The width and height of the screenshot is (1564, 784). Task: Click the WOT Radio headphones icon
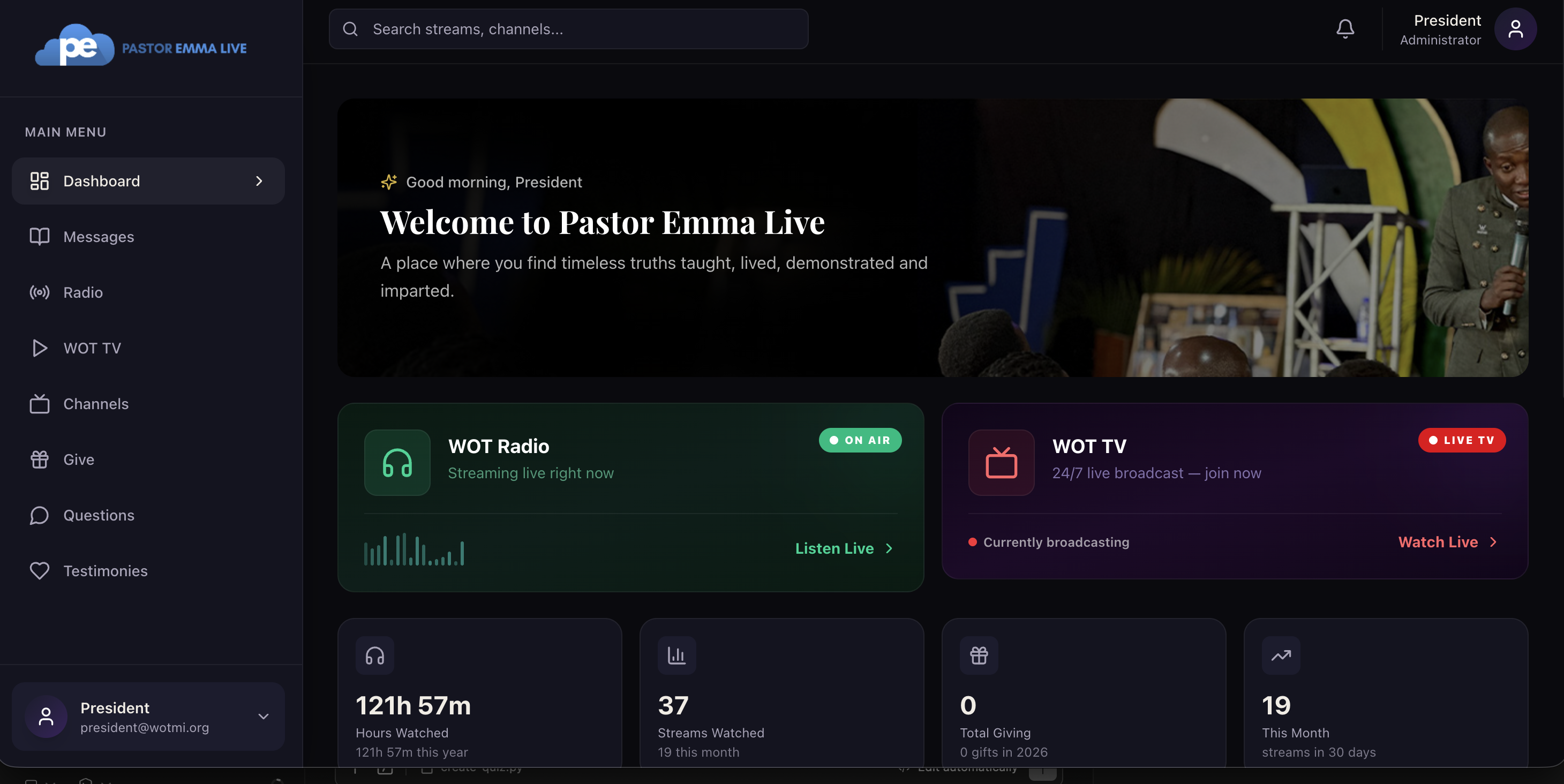point(397,463)
